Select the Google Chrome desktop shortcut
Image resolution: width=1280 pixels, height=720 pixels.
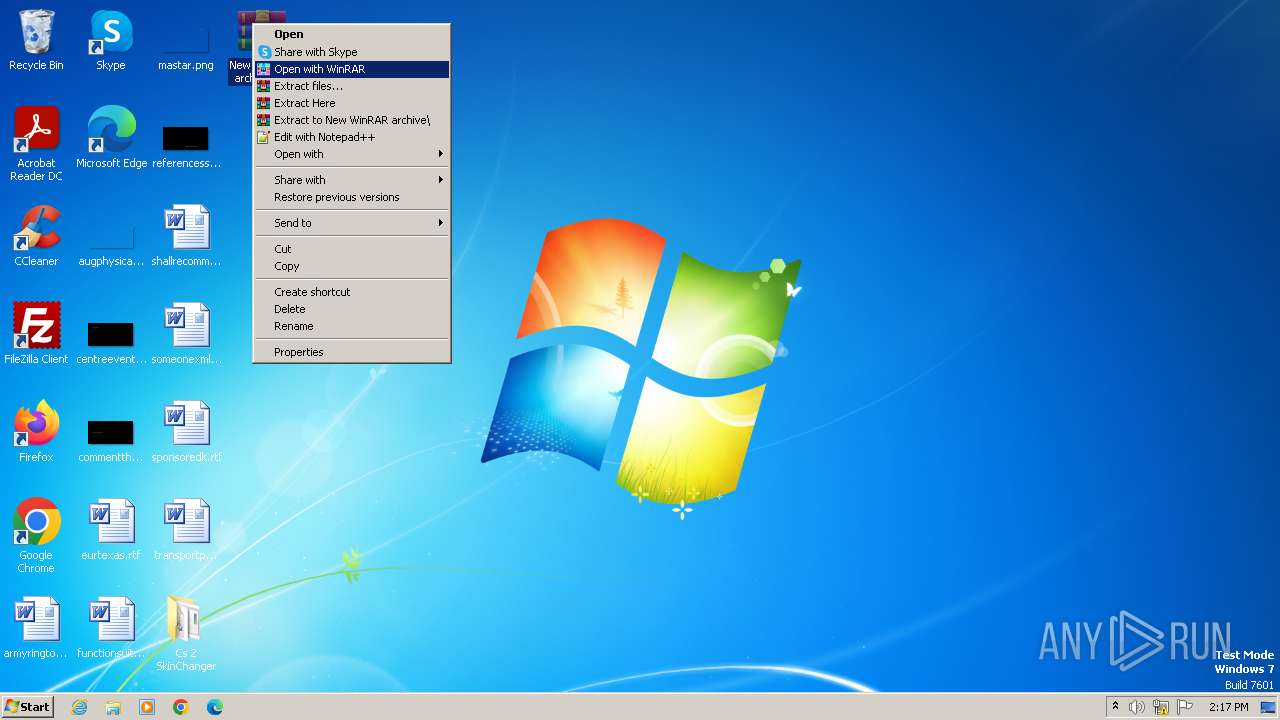(36, 536)
